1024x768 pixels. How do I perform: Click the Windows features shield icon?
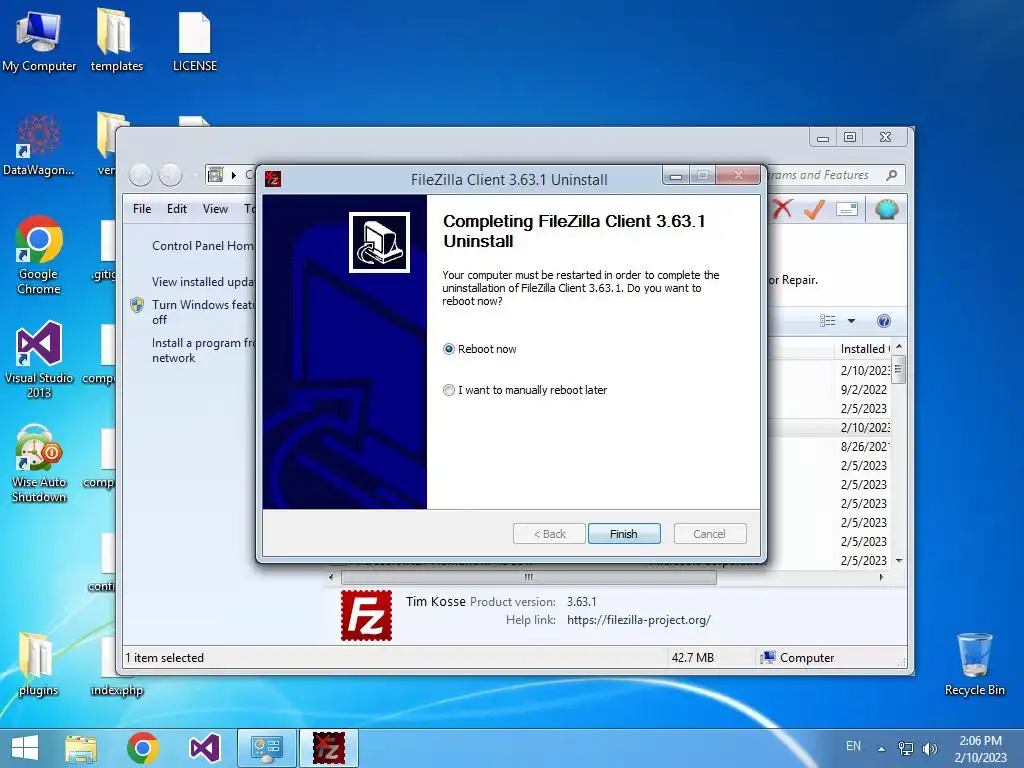coord(136,305)
